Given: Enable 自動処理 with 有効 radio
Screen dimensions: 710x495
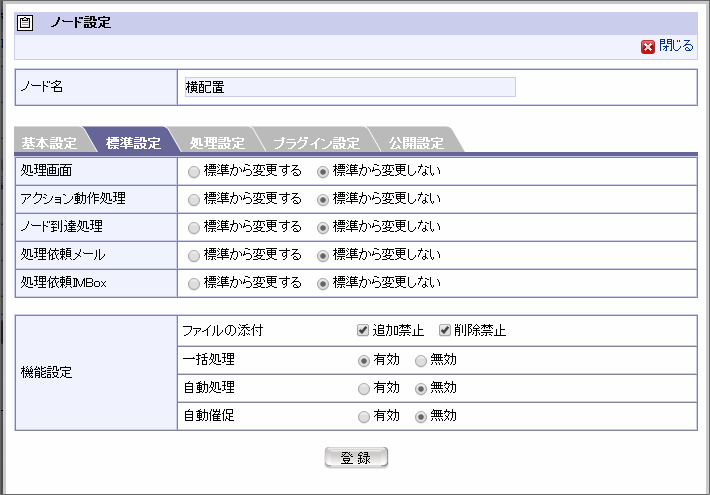Looking at the screenshot, I should [364, 389].
